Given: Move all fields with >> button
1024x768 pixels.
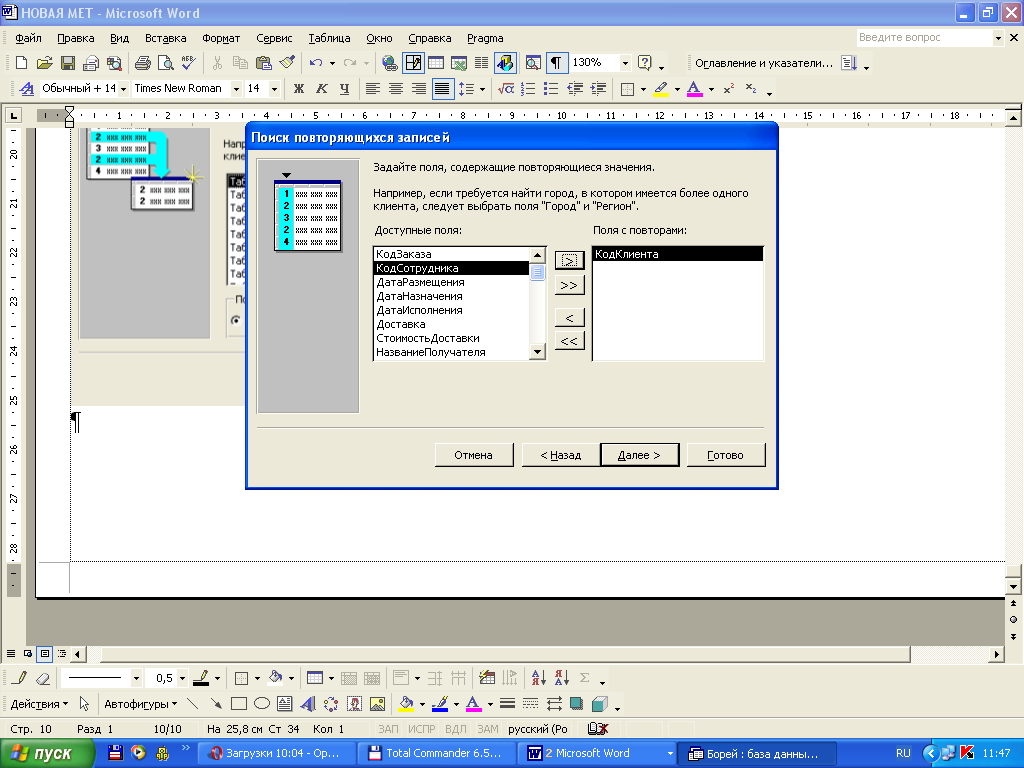Looking at the screenshot, I should click(x=569, y=285).
